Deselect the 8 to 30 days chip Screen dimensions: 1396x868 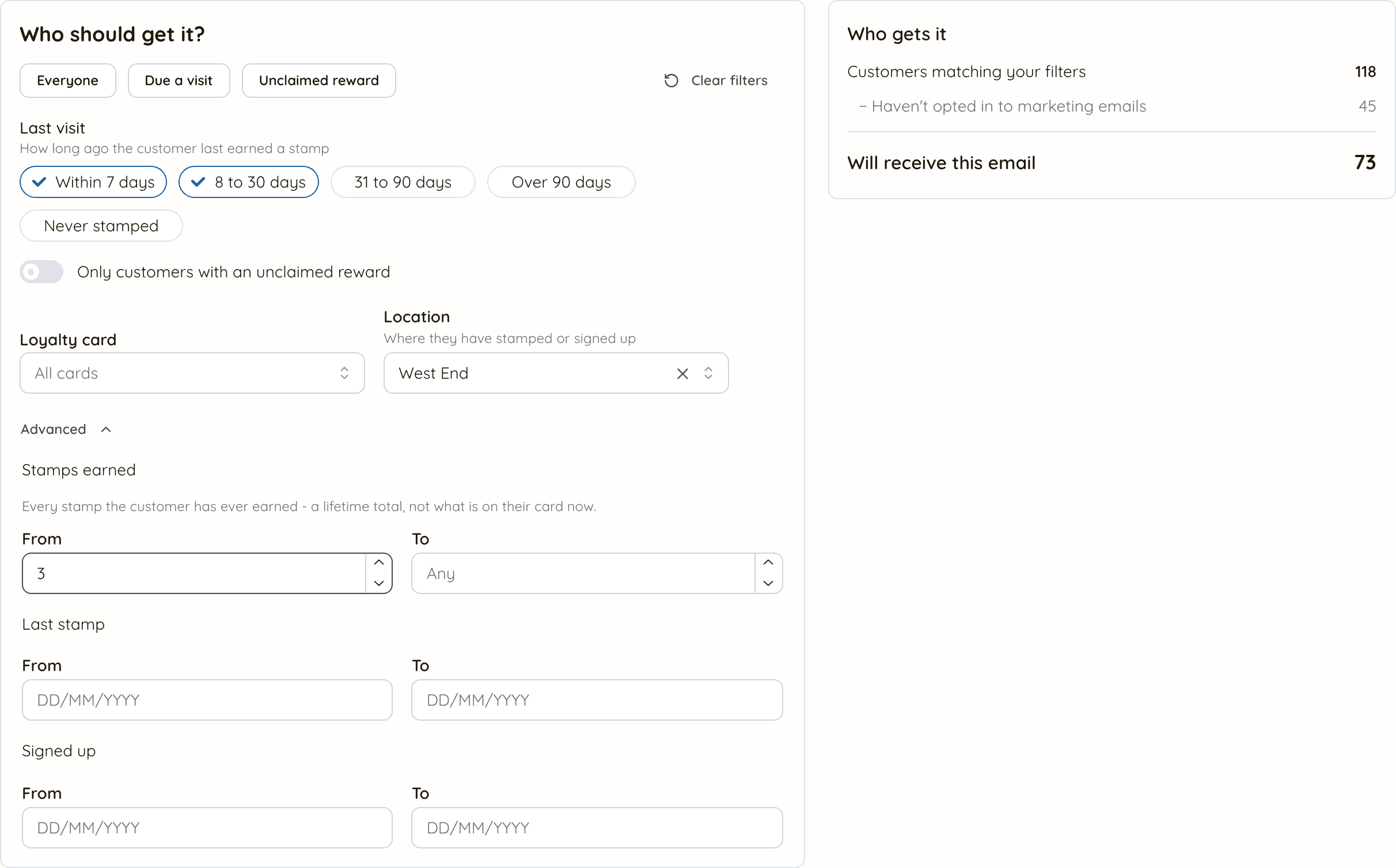[x=249, y=182]
